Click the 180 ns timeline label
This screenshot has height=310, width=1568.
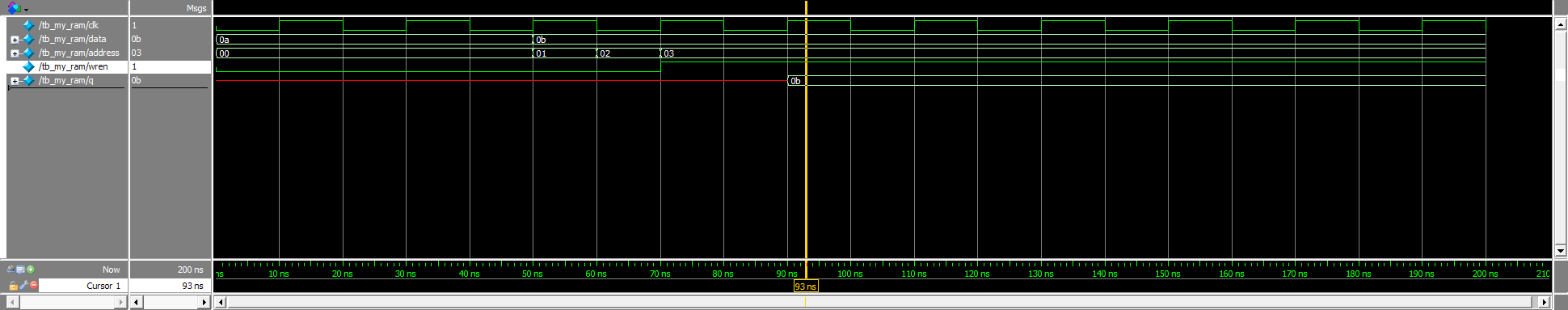[x=1358, y=274]
